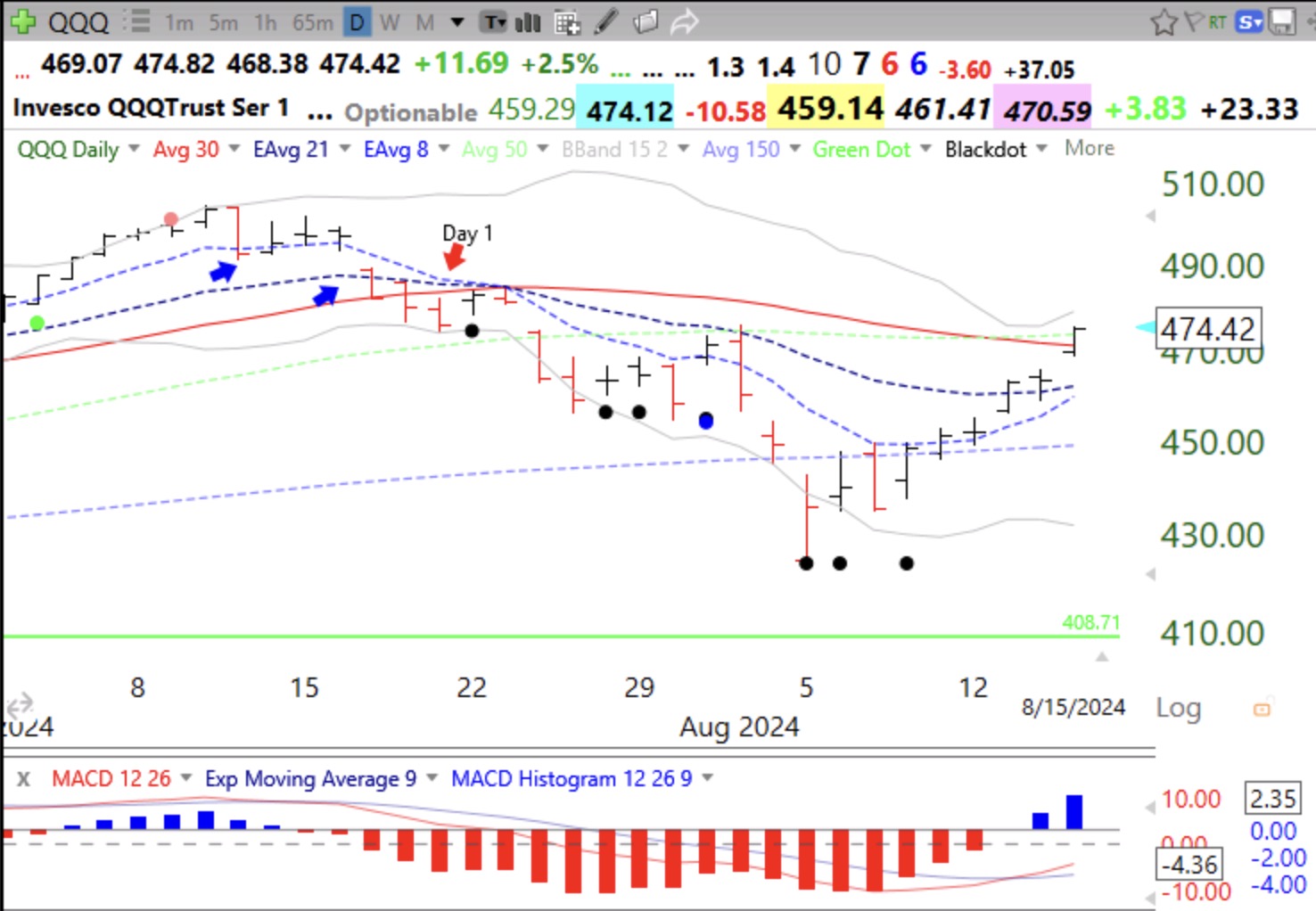Click the 2.35 histogram value box
The height and width of the screenshot is (911, 1316).
click(x=1272, y=798)
